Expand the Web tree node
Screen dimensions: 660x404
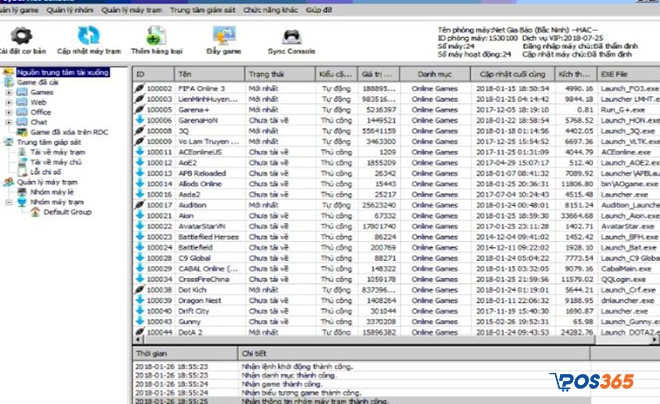9,102
